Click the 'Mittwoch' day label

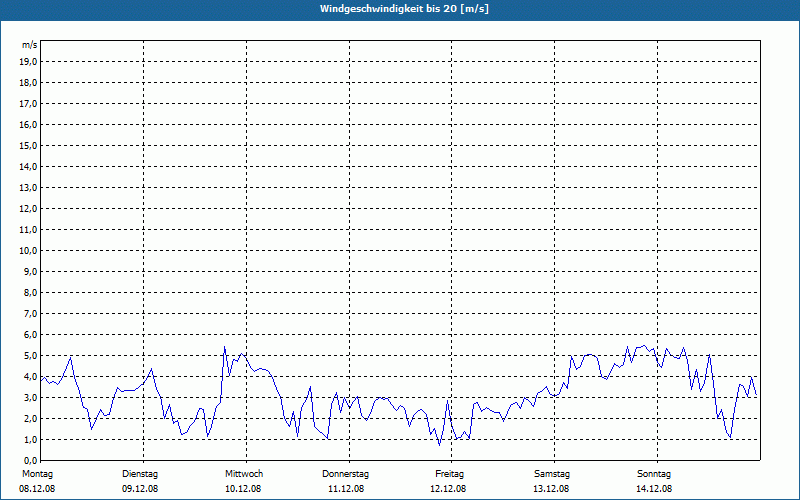tap(244, 474)
